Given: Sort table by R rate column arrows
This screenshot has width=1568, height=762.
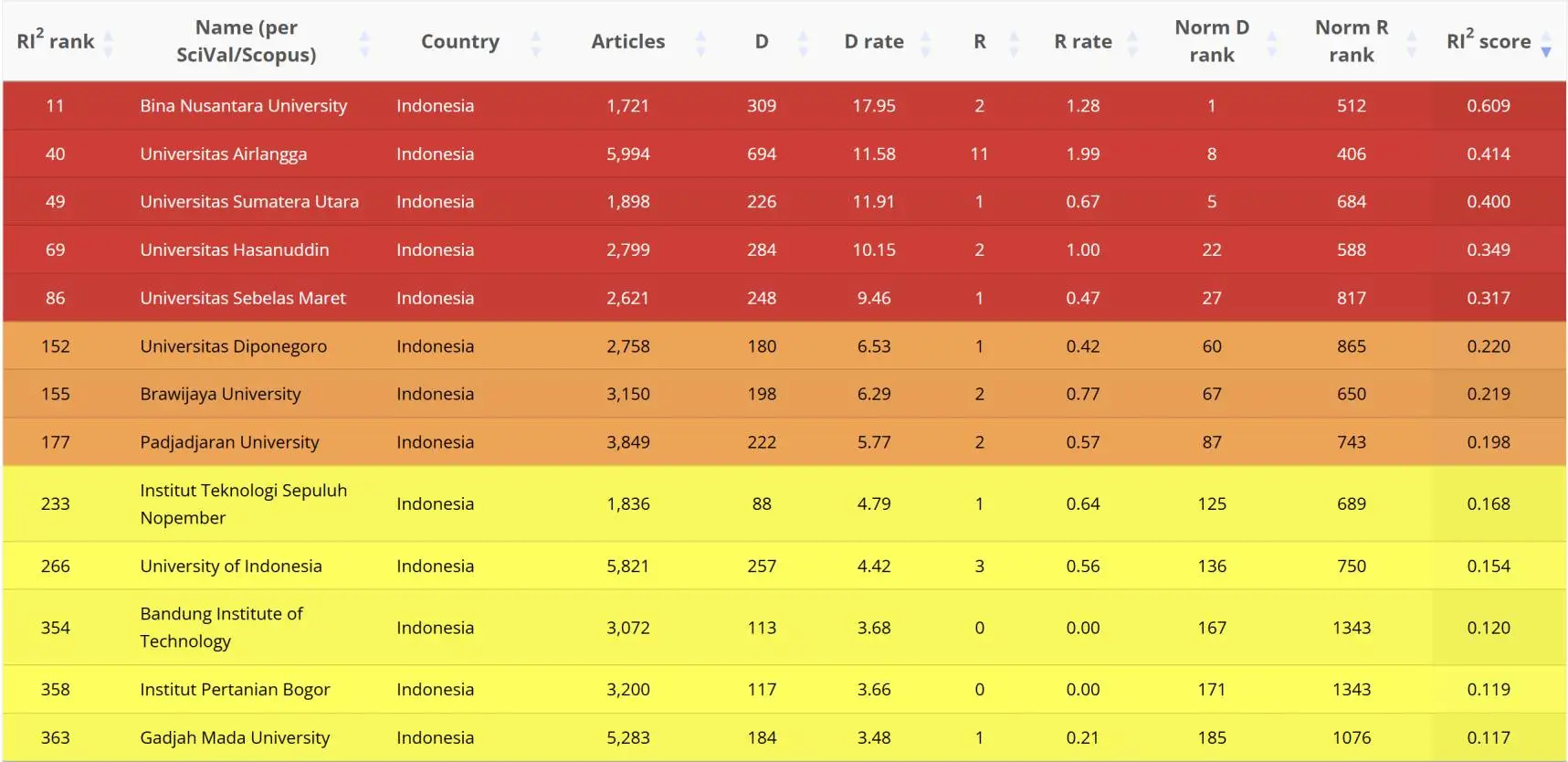Looking at the screenshot, I should [x=1132, y=42].
